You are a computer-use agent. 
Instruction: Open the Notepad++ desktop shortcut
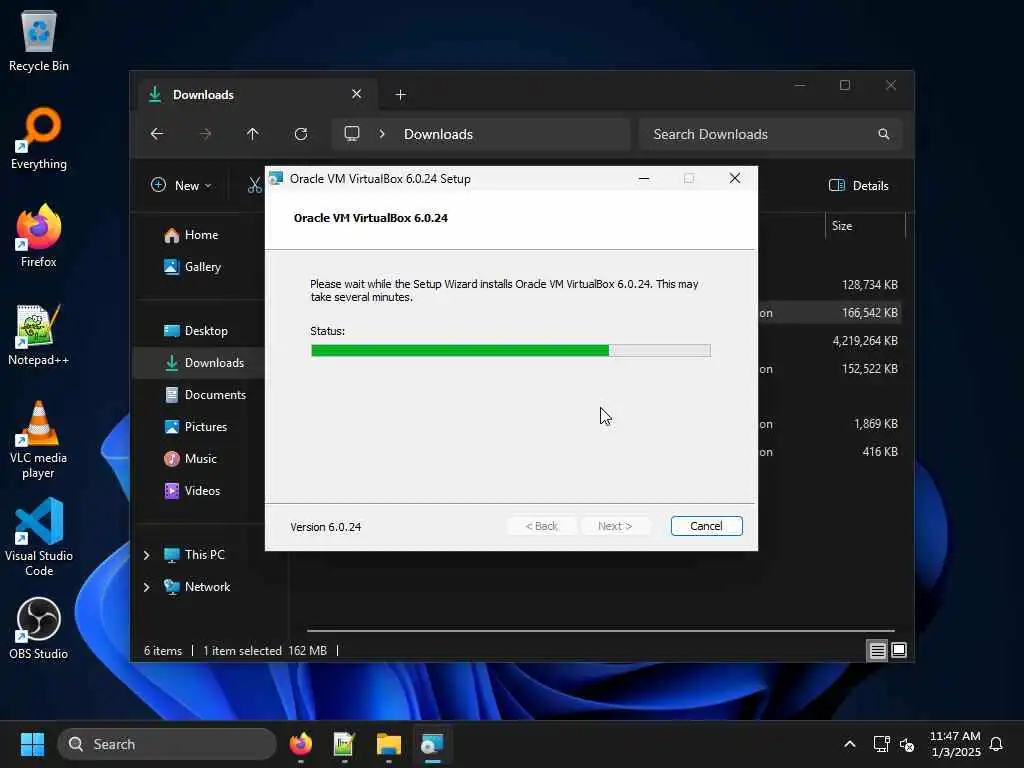point(39,334)
